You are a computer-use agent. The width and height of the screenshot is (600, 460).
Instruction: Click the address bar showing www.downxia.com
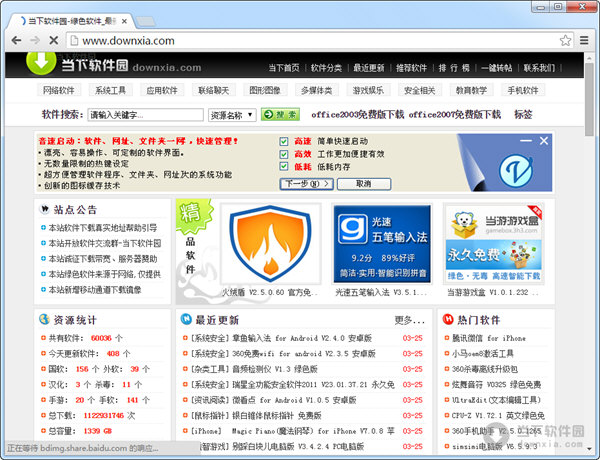click(314, 41)
